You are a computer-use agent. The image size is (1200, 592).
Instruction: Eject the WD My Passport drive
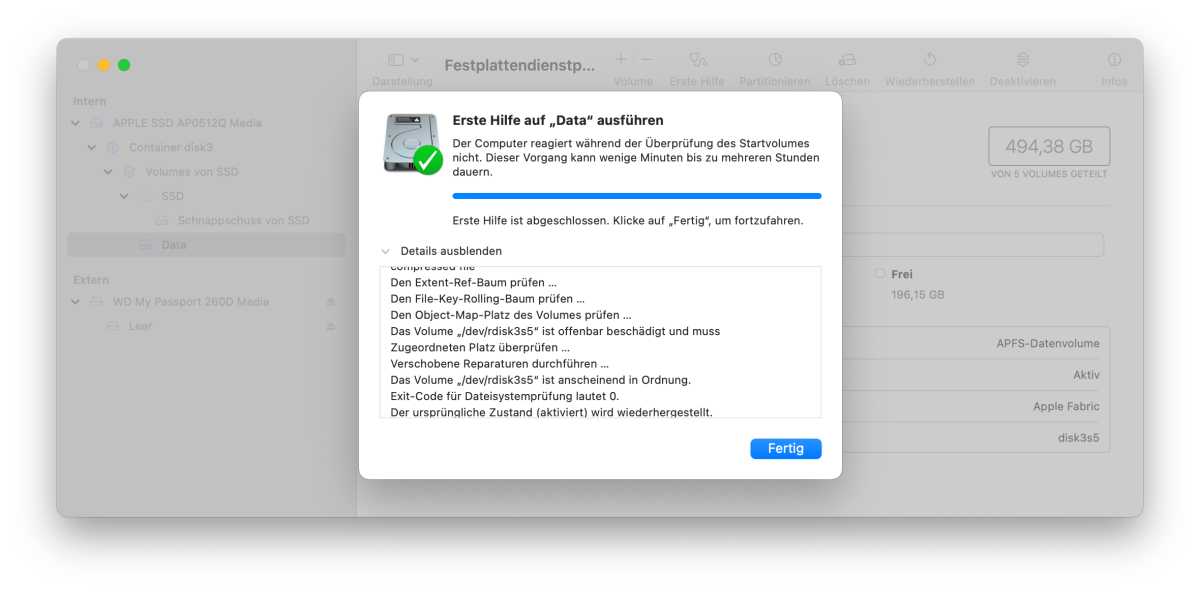click(x=331, y=302)
